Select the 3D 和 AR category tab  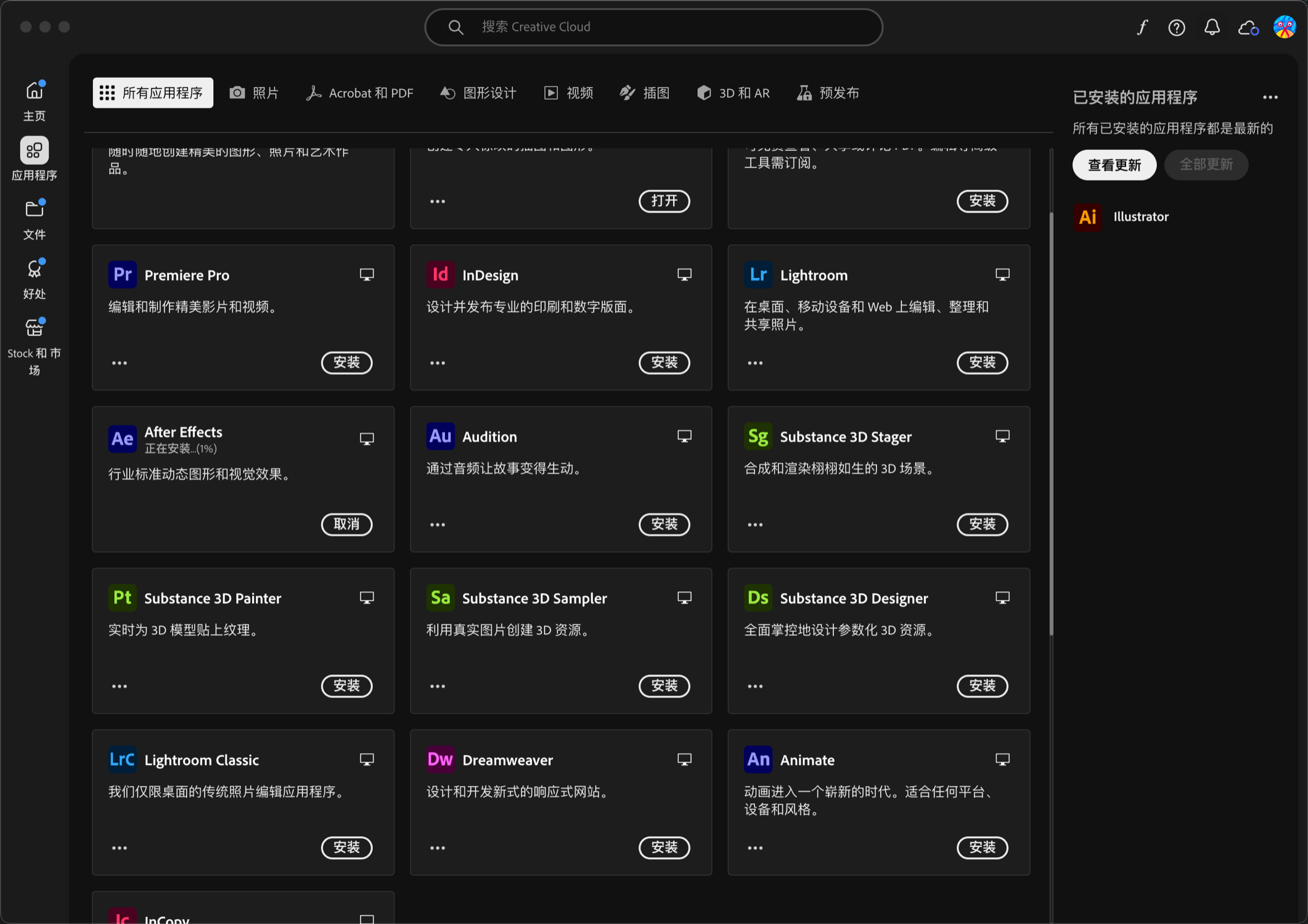coord(734,93)
